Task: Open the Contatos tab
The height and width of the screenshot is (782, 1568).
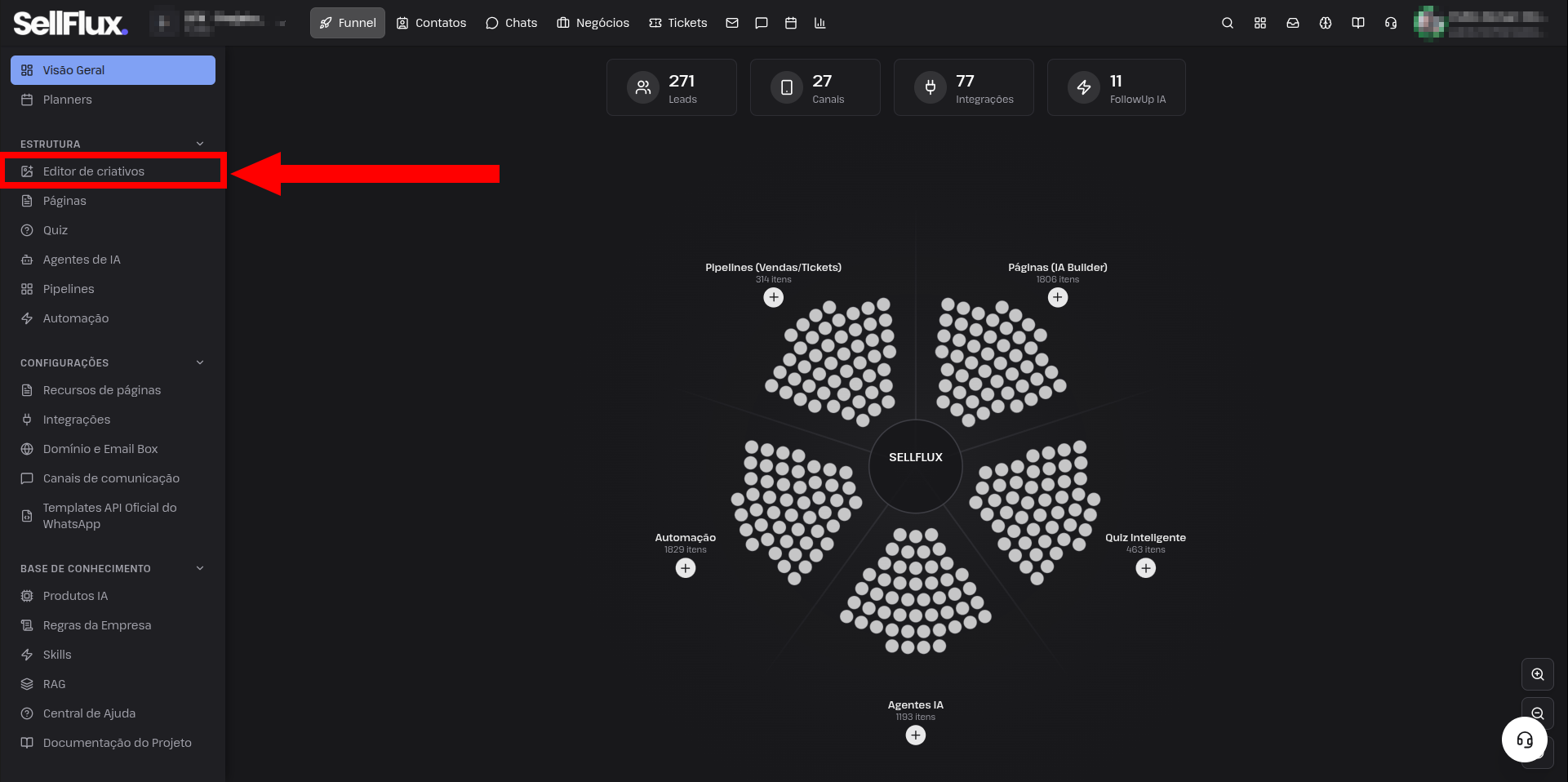Action: (432, 23)
